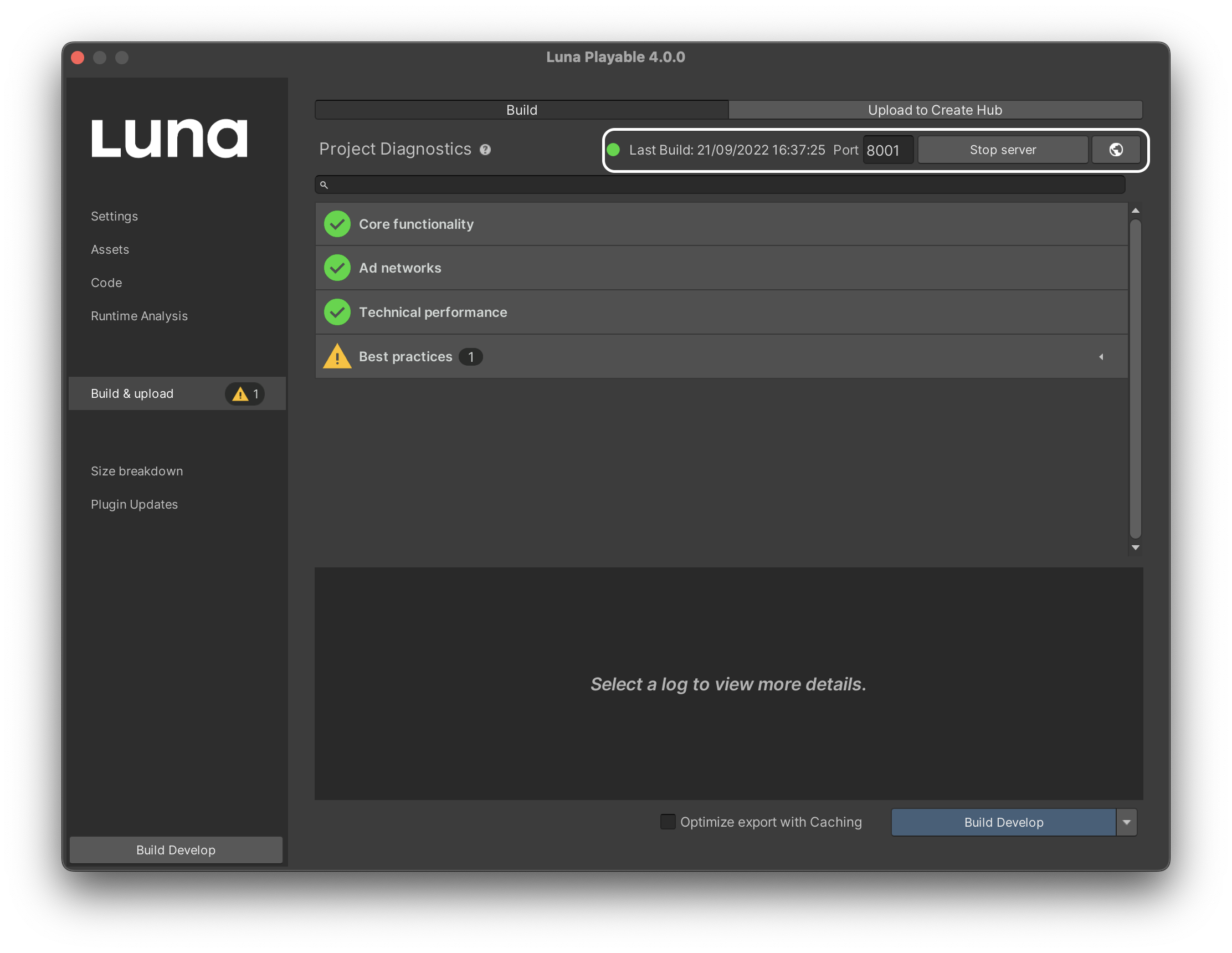Image resolution: width=1232 pixels, height=953 pixels.
Task: Click the warning badge on Build & upload
Action: coord(245,394)
